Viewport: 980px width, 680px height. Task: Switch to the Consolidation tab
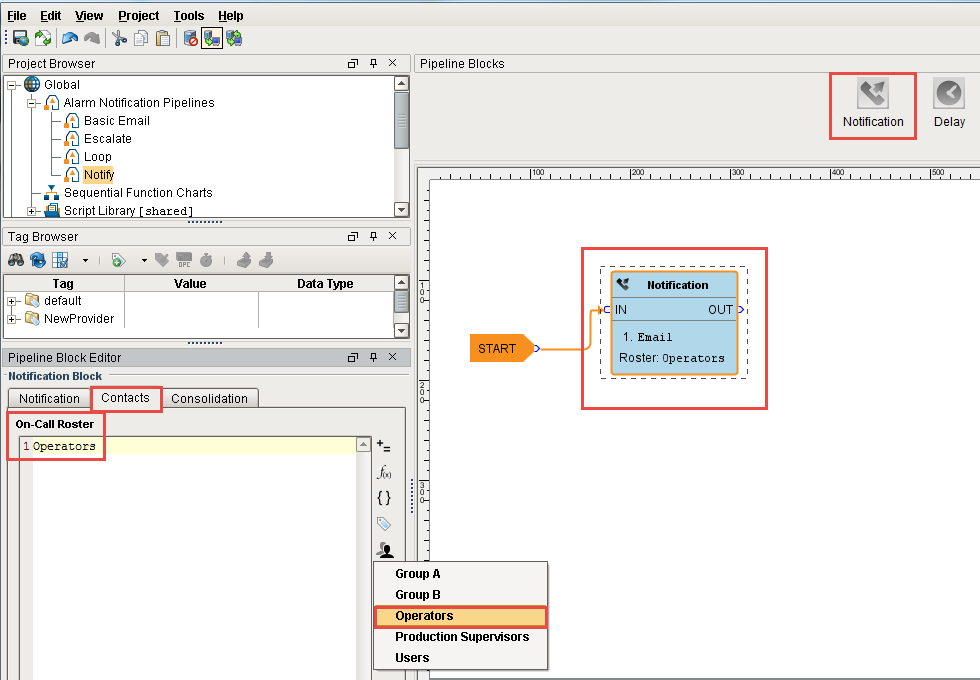(x=210, y=398)
